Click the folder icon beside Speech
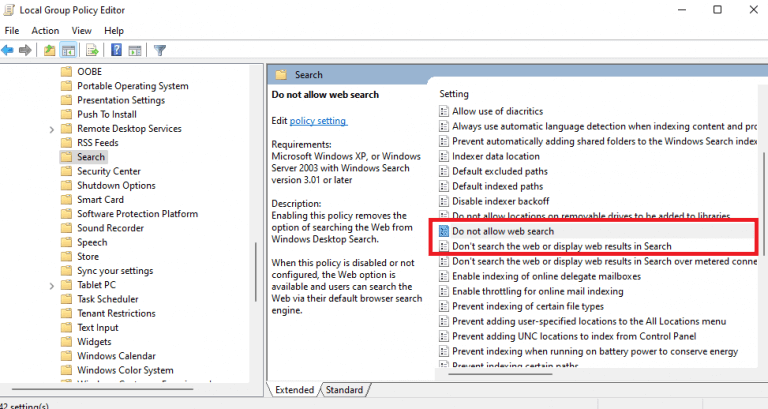 (x=66, y=242)
